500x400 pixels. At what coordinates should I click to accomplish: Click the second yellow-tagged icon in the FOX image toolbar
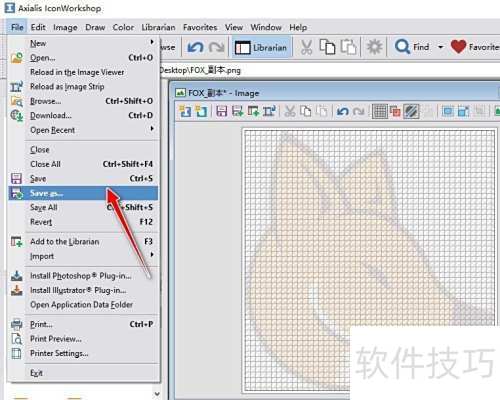coord(201,111)
